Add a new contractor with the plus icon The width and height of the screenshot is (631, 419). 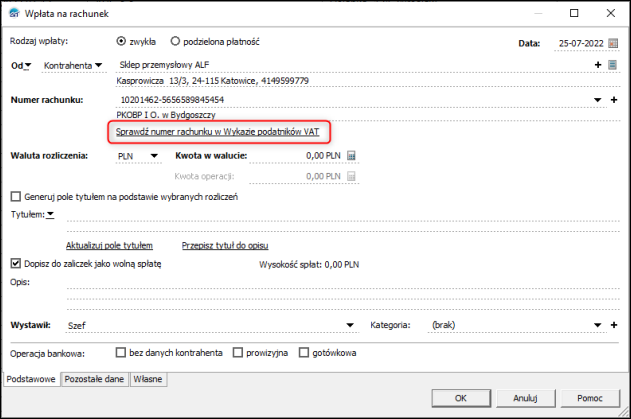click(598, 65)
